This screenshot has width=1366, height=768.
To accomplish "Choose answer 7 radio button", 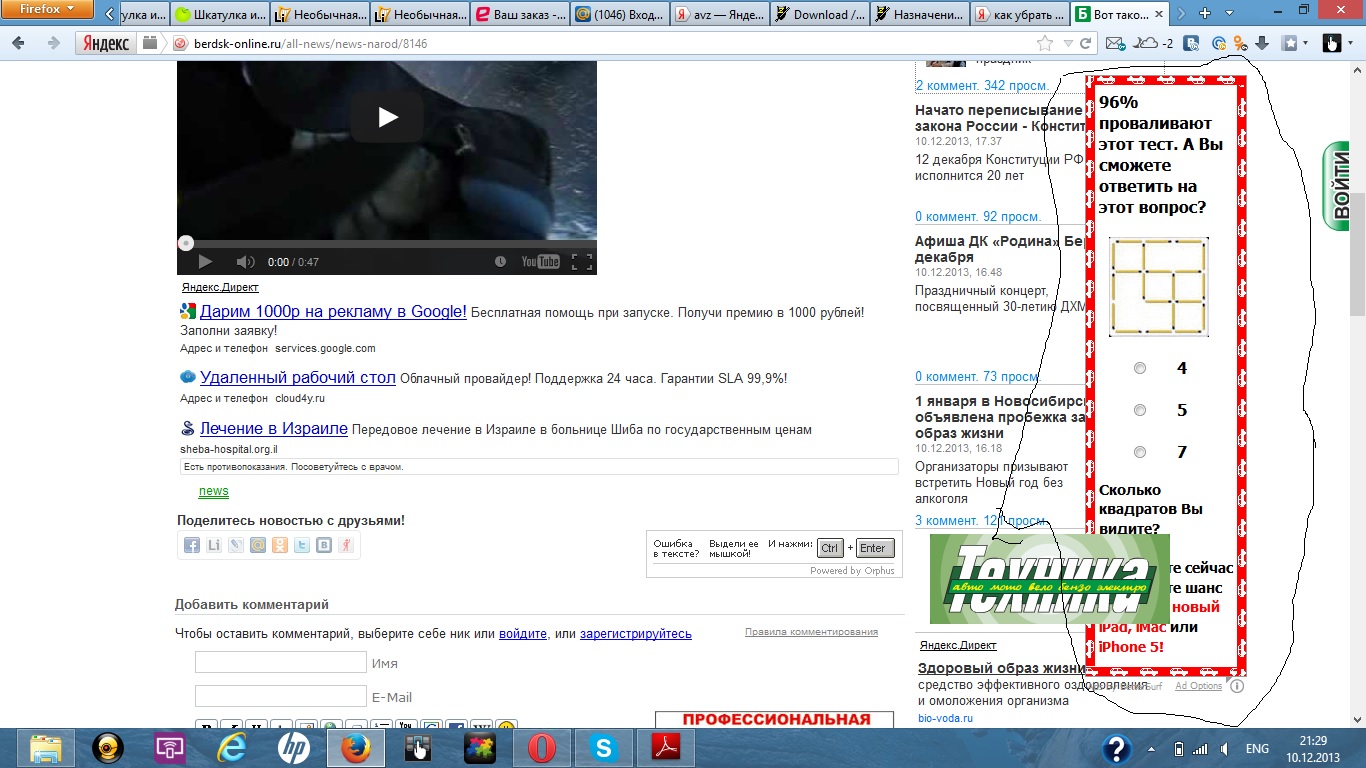I will [x=1140, y=452].
